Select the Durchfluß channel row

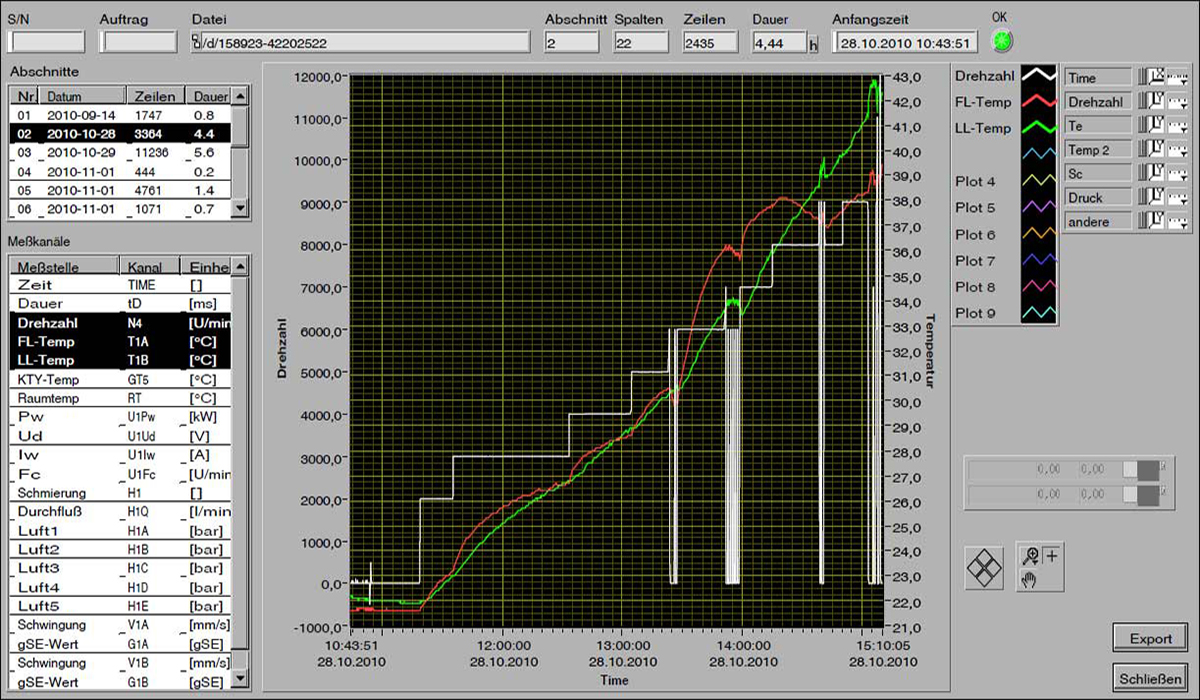click(x=120, y=511)
